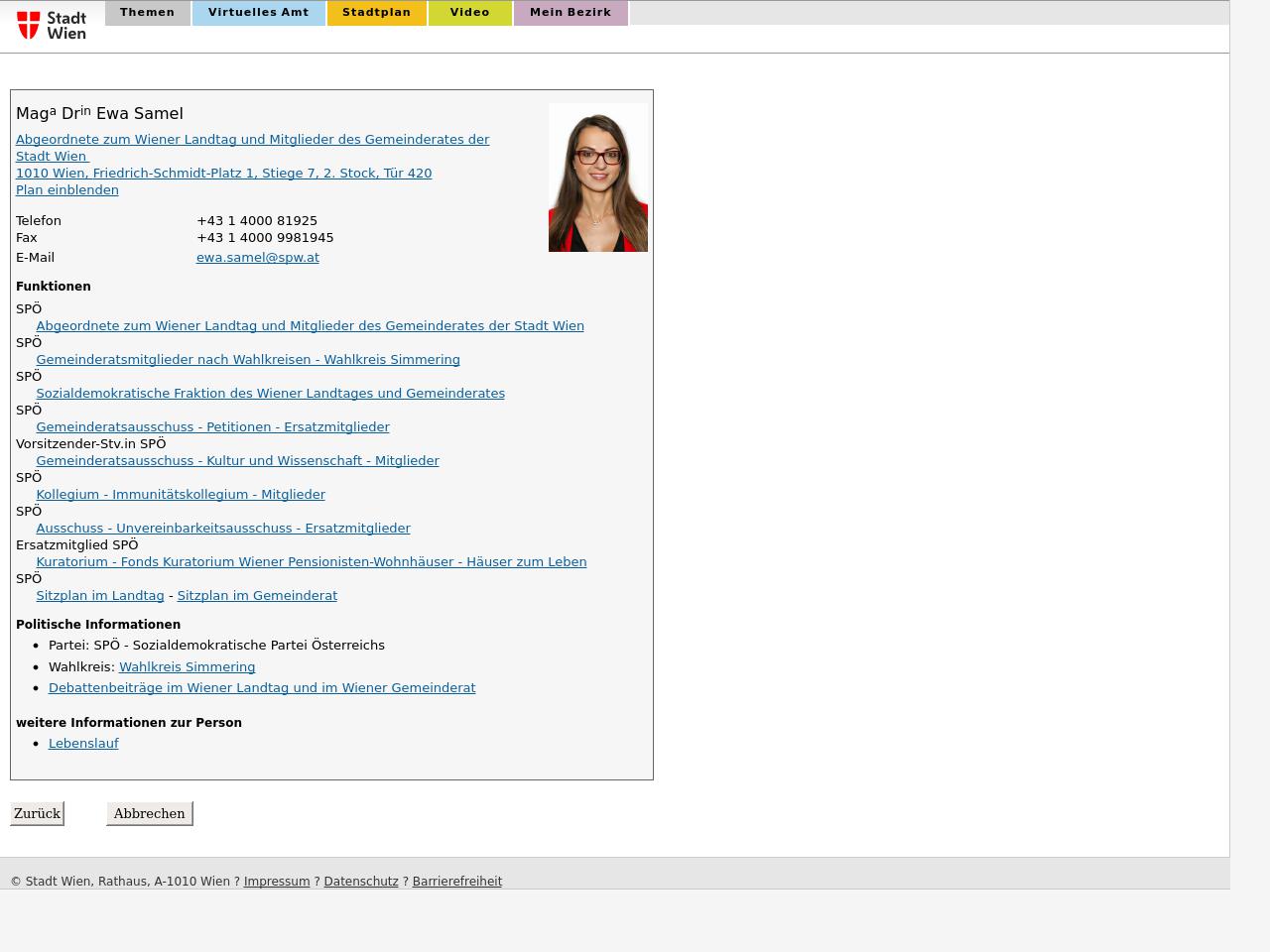Click the Abbrechen button

coord(149,813)
